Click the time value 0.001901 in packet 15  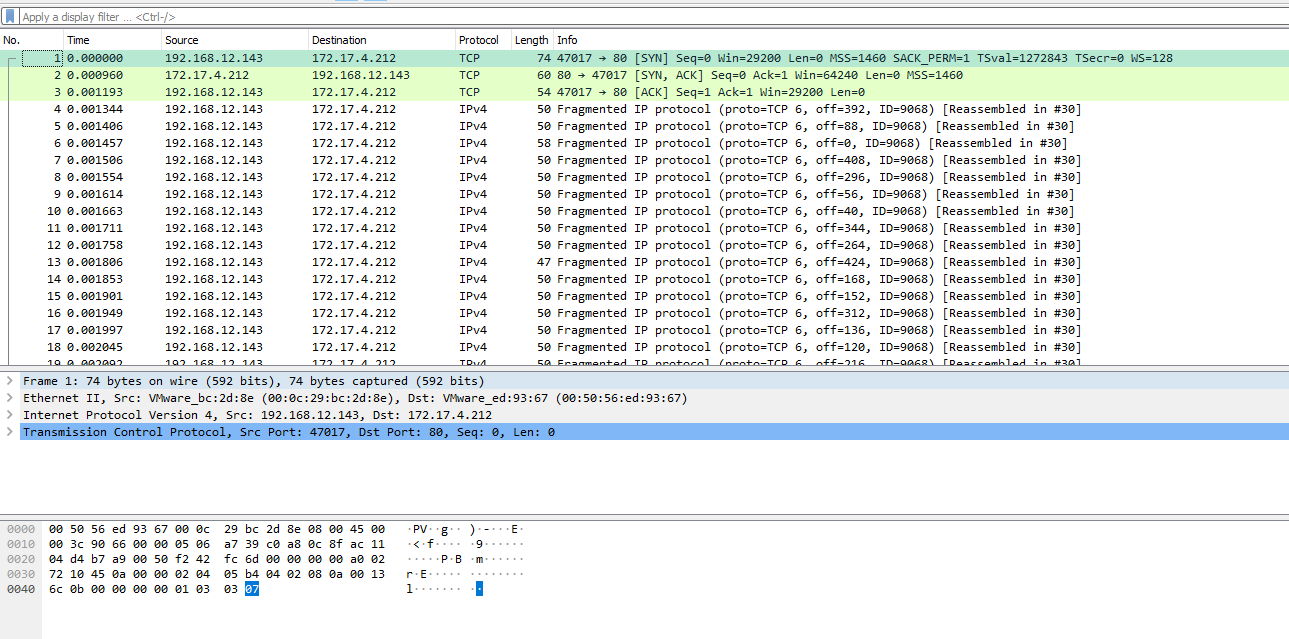click(x=95, y=296)
